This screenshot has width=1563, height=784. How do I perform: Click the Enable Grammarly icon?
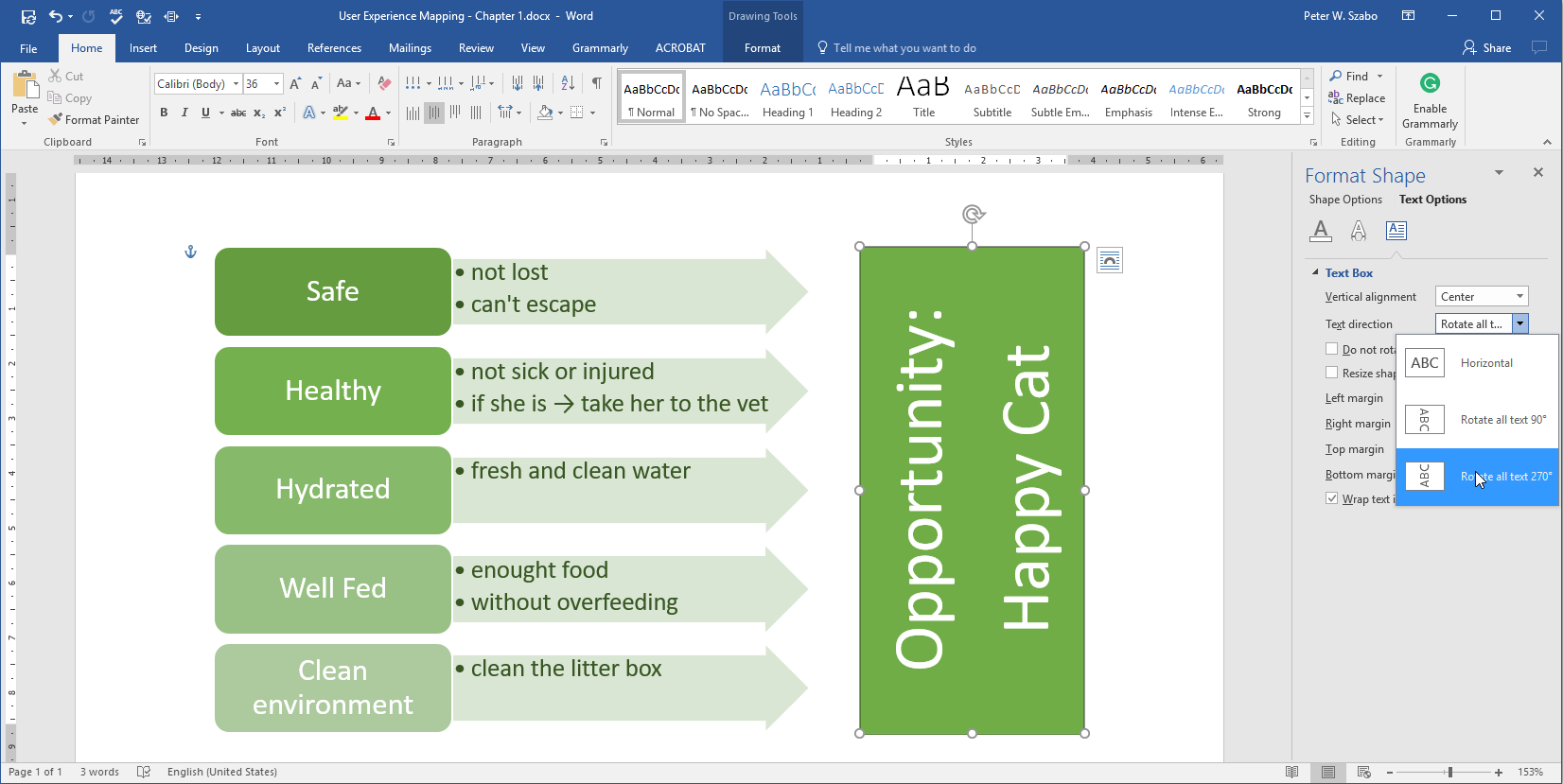coord(1430,84)
